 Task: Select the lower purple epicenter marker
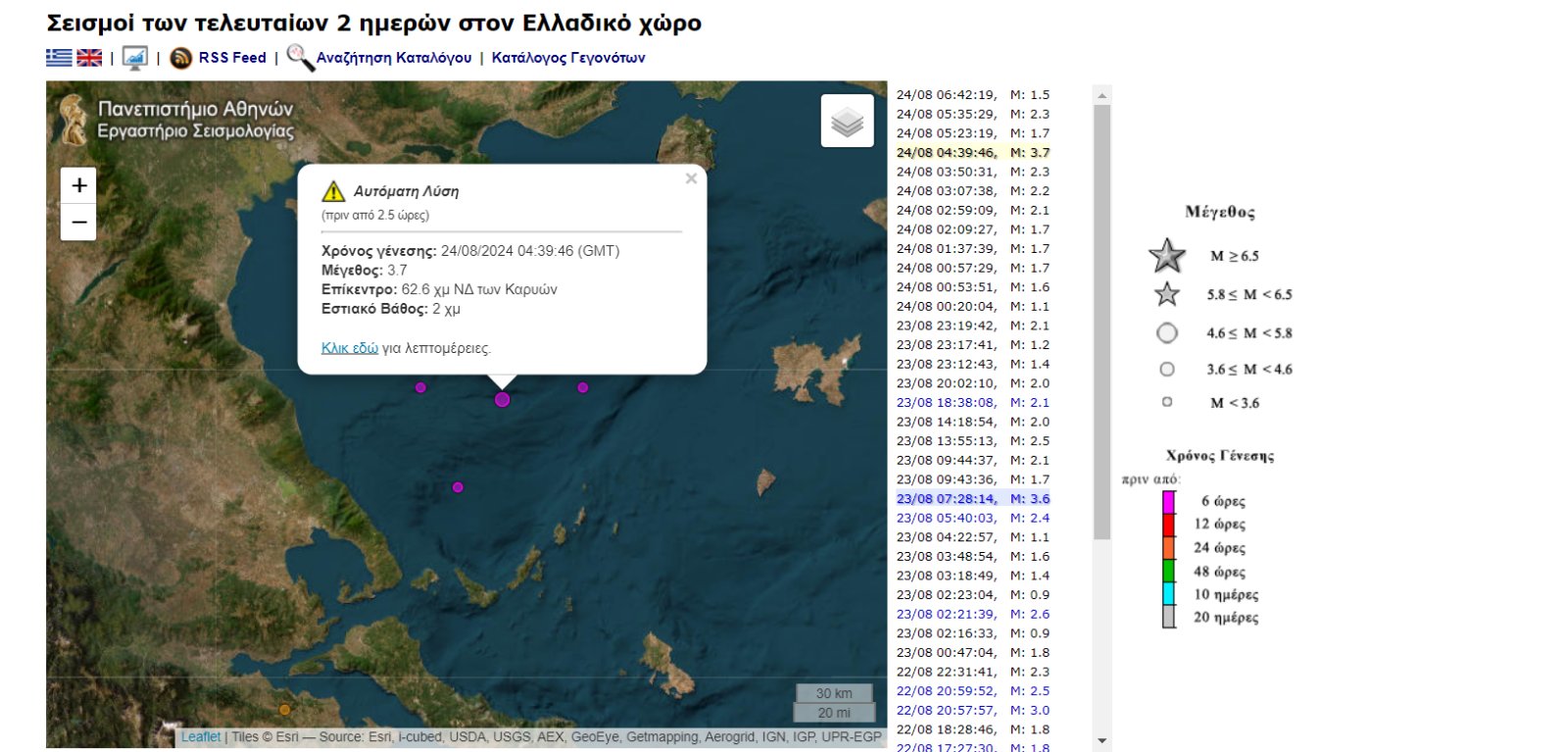click(x=458, y=487)
